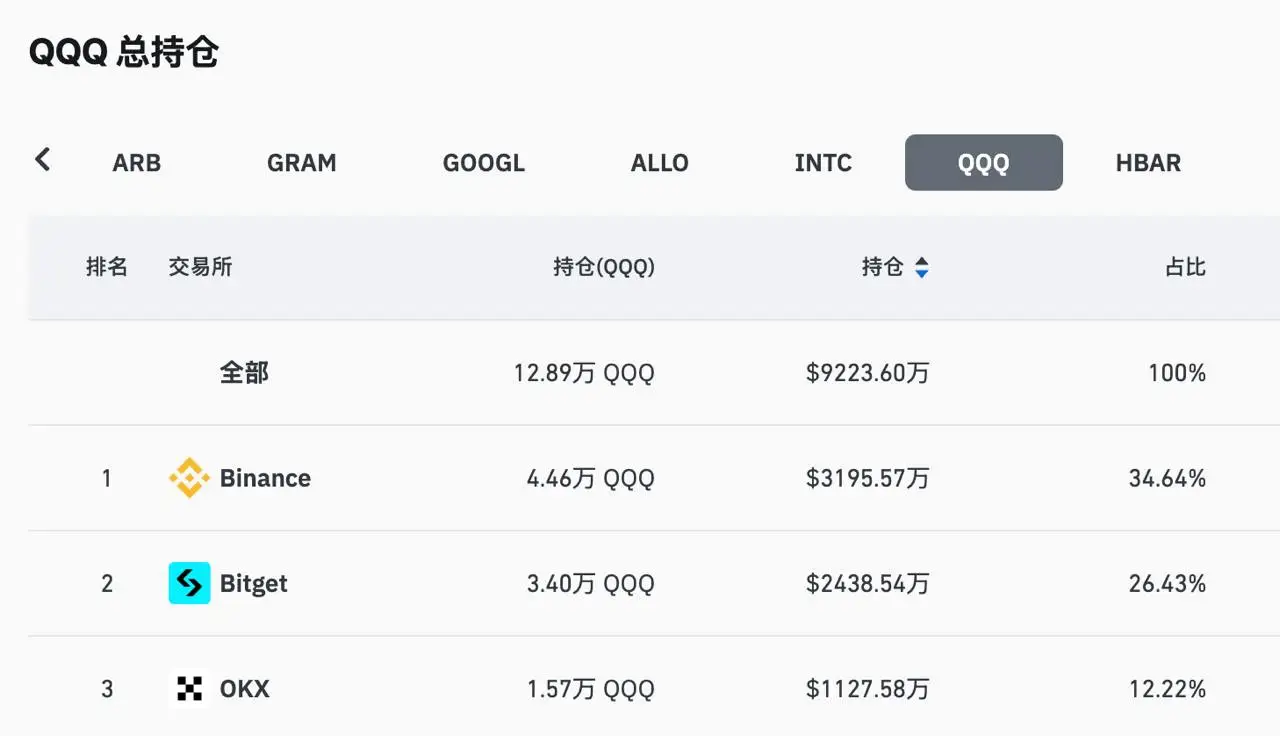Click the 持仓 sortable column header label
1280x736 pixels.
[883, 267]
